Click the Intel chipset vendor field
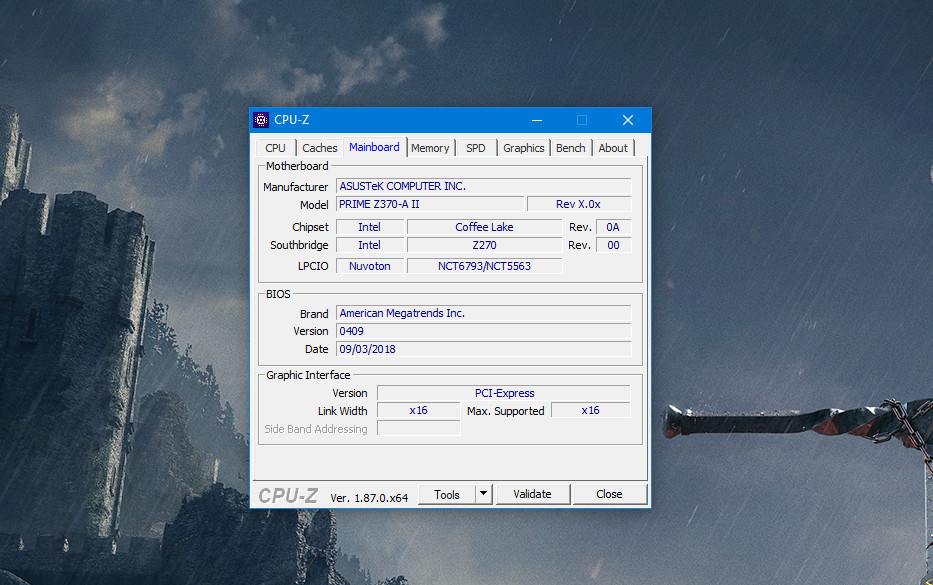This screenshot has height=585, width=933. pos(370,227)
